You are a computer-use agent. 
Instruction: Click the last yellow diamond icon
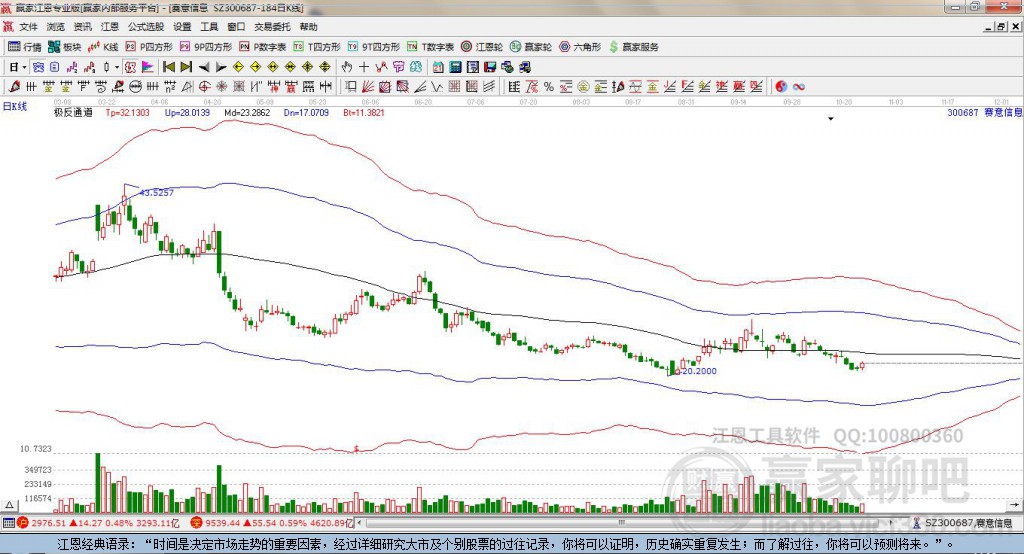click(x=325, y=67)
